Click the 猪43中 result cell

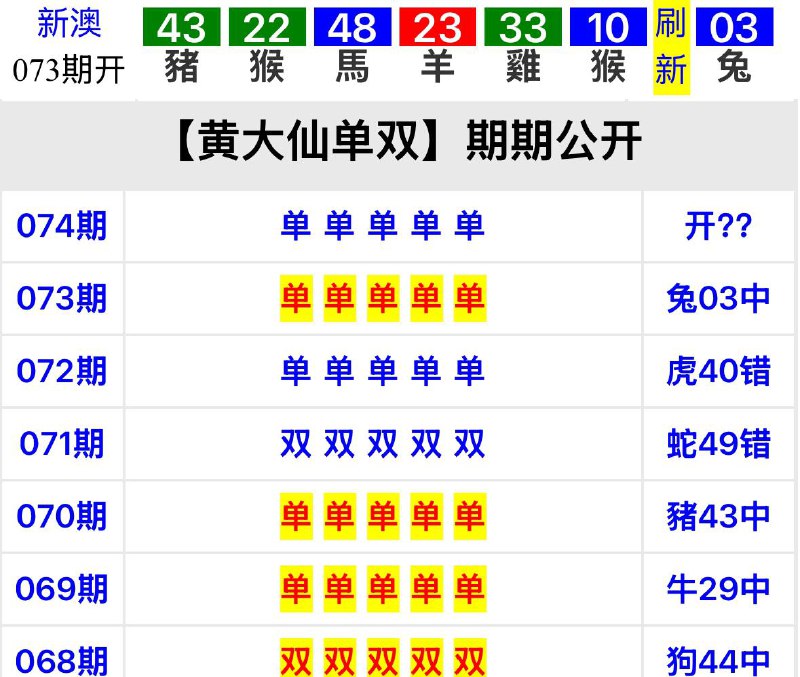click(x=718, y=516)
